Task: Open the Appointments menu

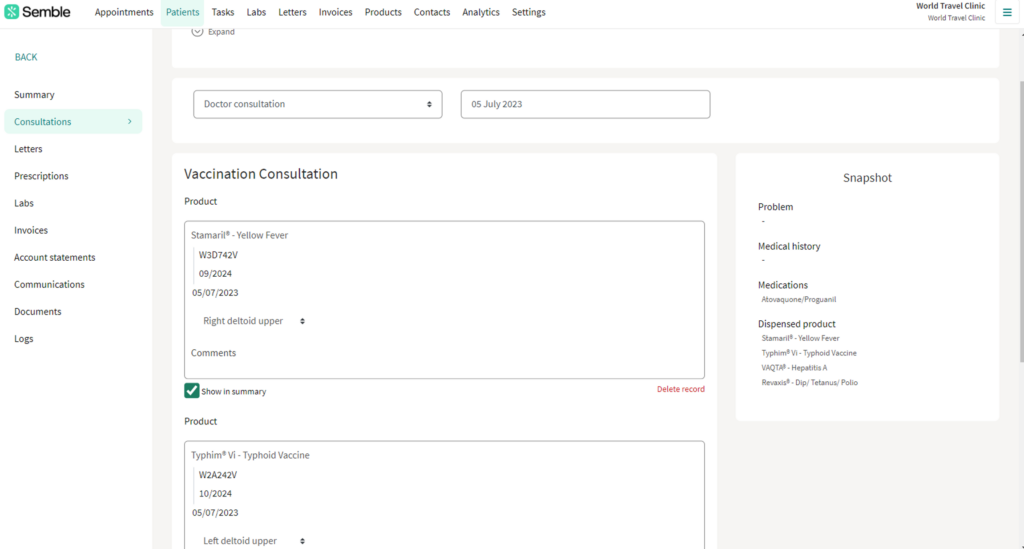Action: 124,12
